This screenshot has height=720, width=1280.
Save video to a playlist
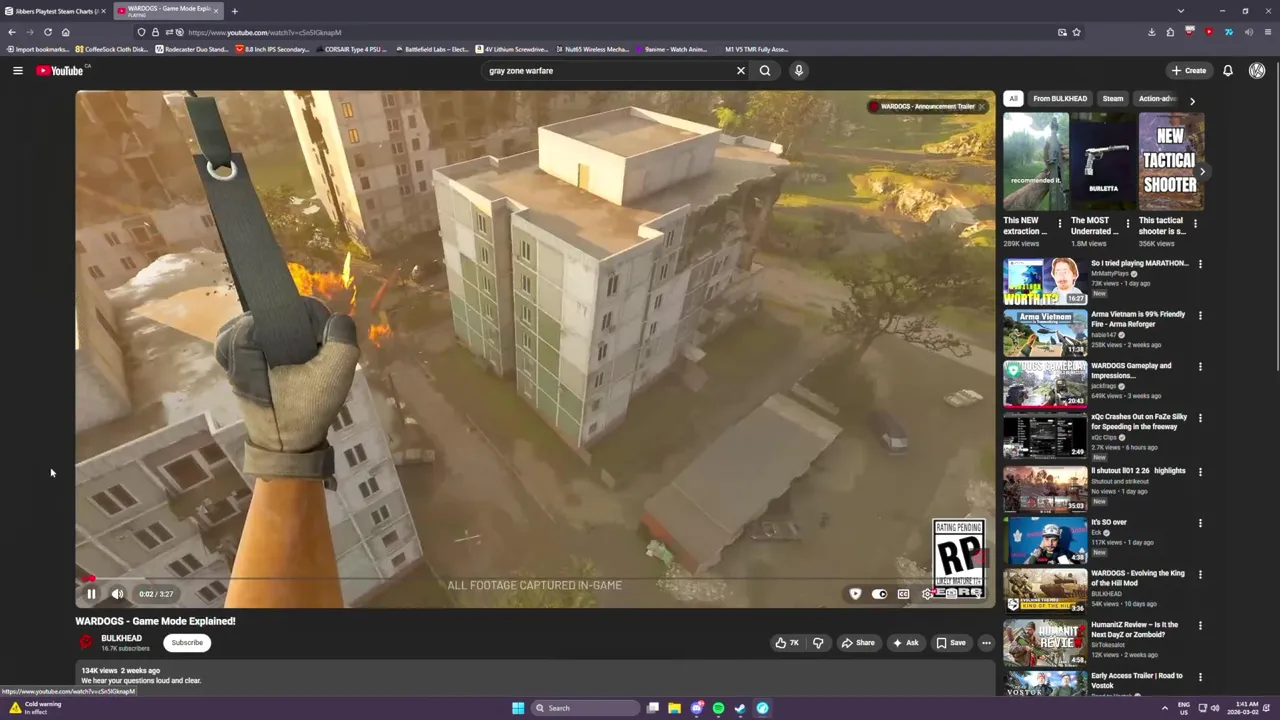[x=951, y=643]
